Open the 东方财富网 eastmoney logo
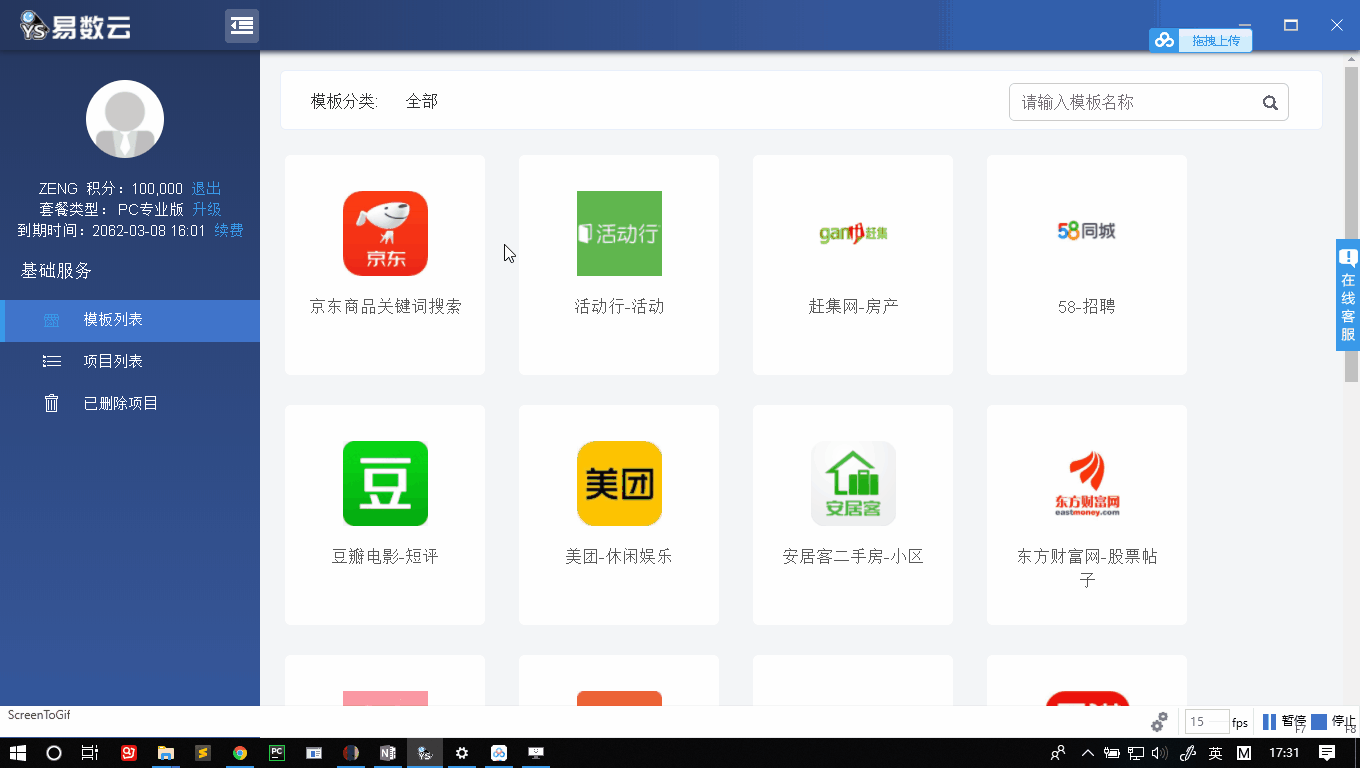This screenshot has width=1360, height=768. pos(1087,483)
